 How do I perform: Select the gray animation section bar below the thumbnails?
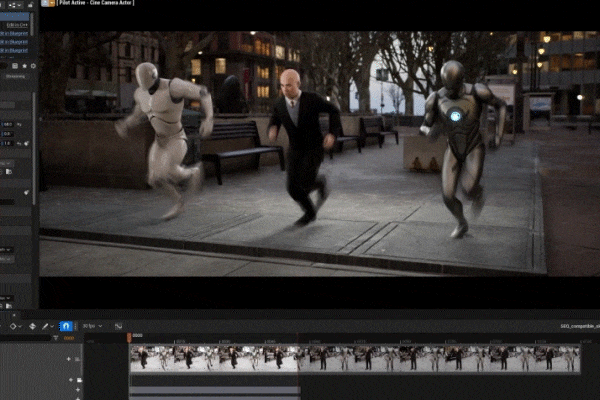[215, 390]
